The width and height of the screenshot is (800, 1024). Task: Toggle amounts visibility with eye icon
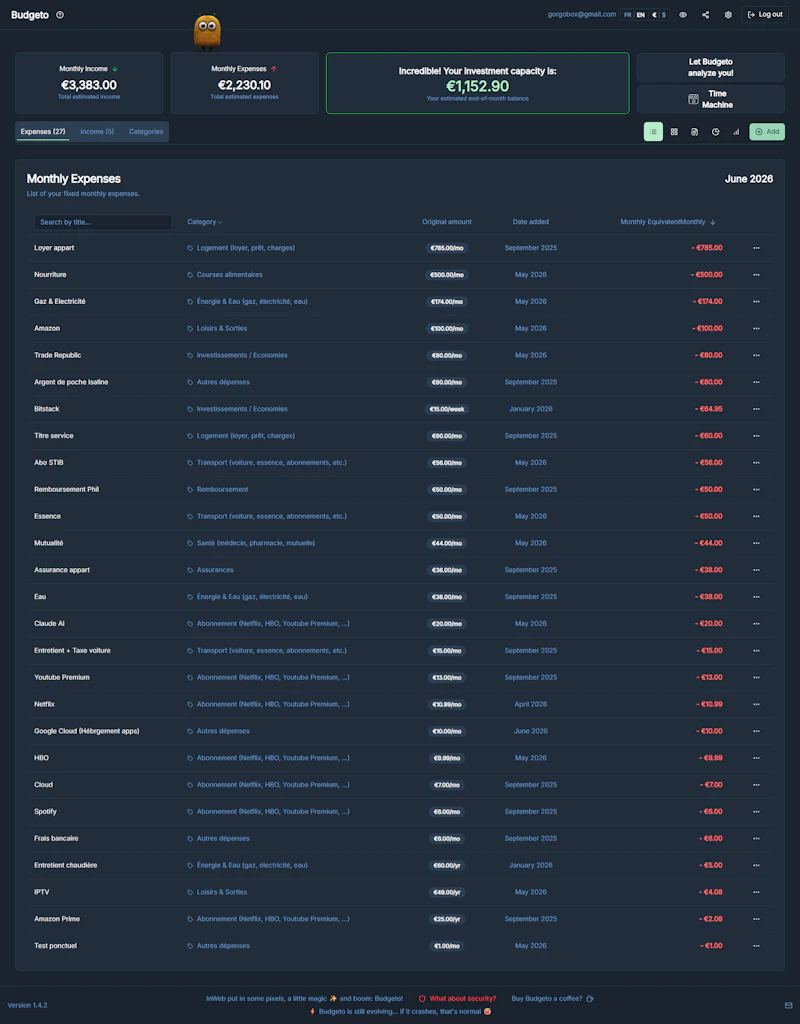(x=682, y=15)
